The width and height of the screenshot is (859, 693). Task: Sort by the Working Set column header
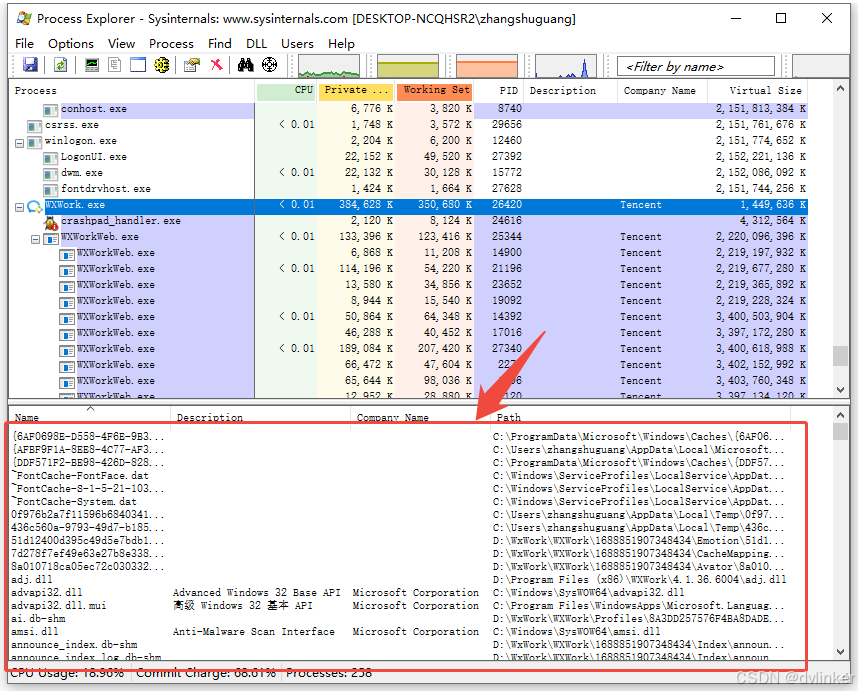(435, 90)
